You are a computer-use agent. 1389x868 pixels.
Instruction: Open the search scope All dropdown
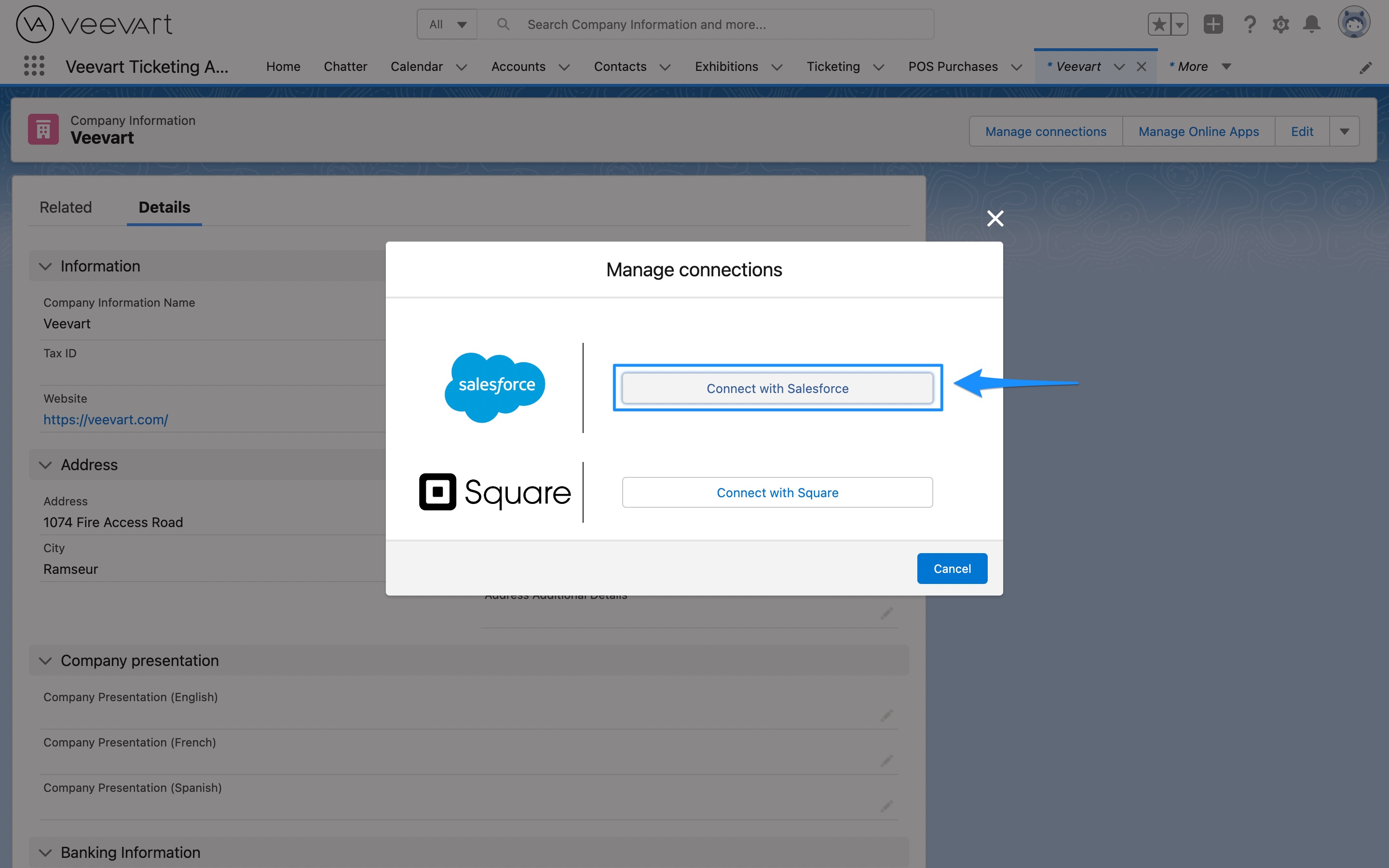[x=447, y=24]
